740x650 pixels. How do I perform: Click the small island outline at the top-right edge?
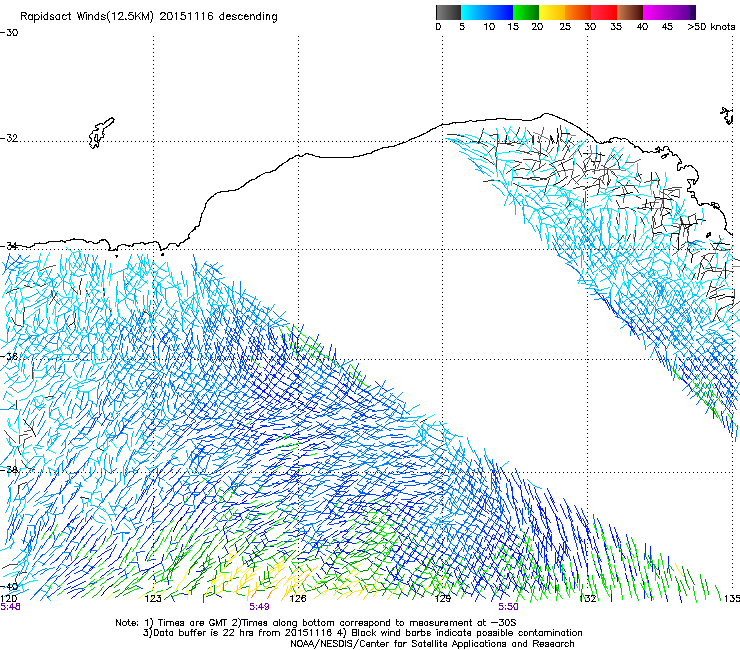point(728,116)
